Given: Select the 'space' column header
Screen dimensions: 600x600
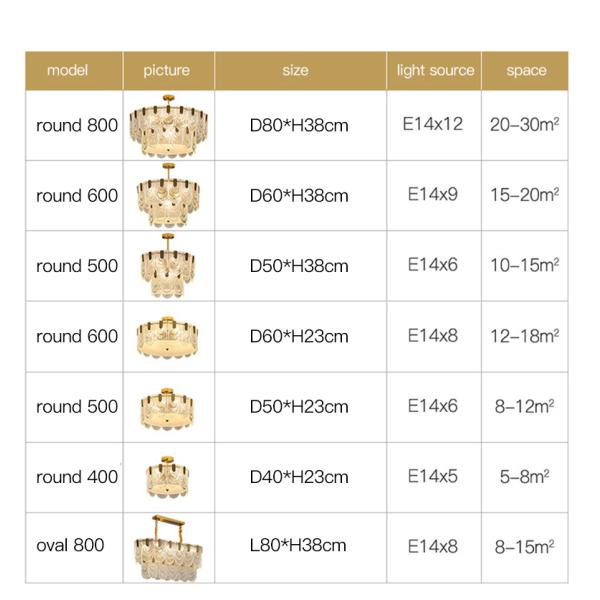Looking at the screenshot, I should point(526,70).
